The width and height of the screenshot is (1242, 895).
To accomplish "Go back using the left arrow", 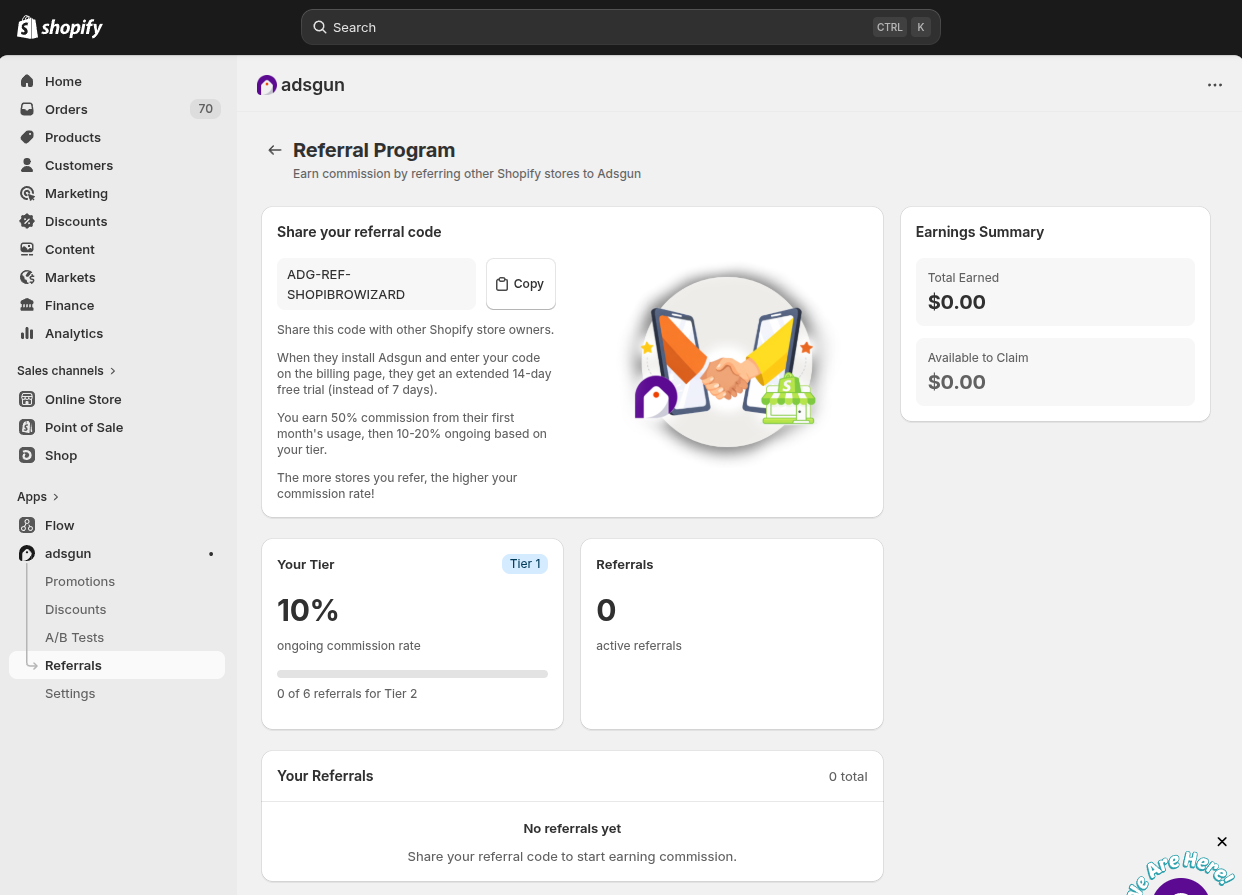I will pyautogui.click(x=274, y=150).
